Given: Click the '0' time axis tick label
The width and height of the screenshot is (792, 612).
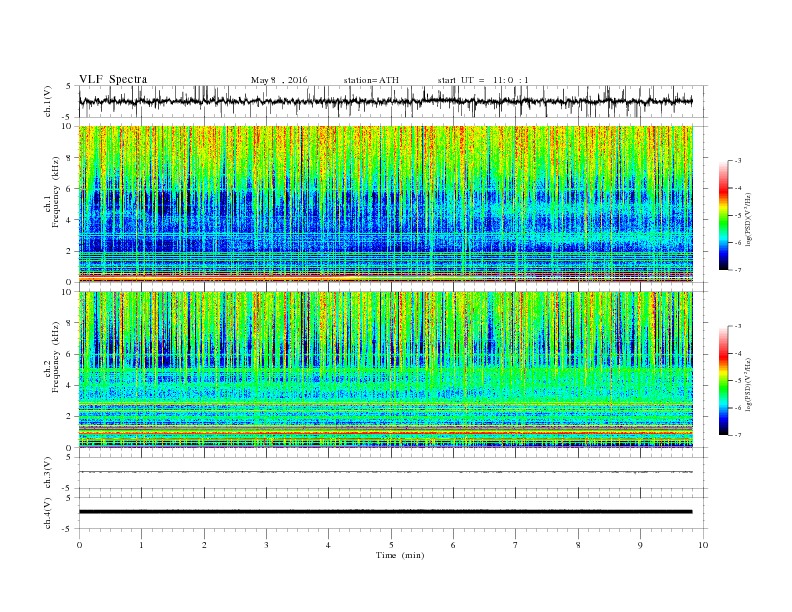Looking at the screenshot, I should 79,545.
